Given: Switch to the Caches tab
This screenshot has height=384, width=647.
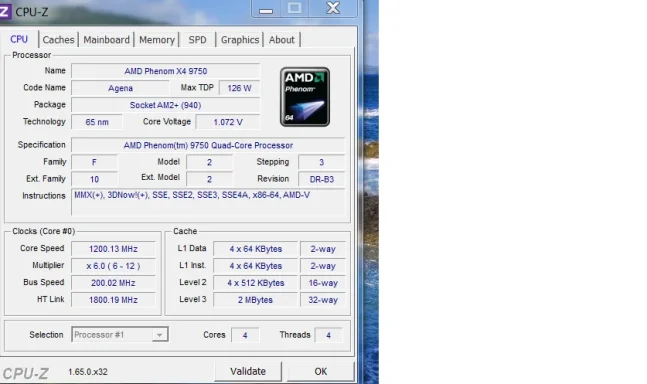Looking at the screenshot, I should coord(58,40).
